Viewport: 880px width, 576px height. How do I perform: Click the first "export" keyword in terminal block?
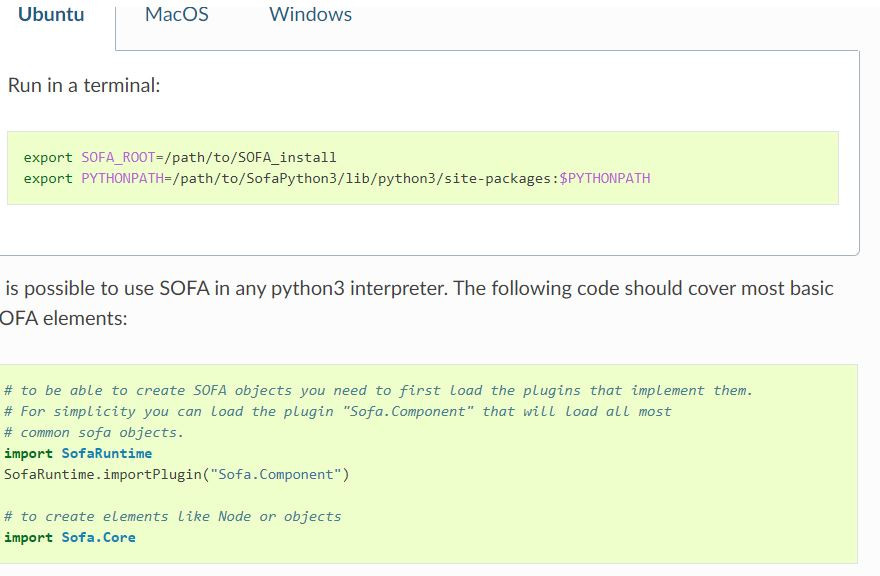48,157
